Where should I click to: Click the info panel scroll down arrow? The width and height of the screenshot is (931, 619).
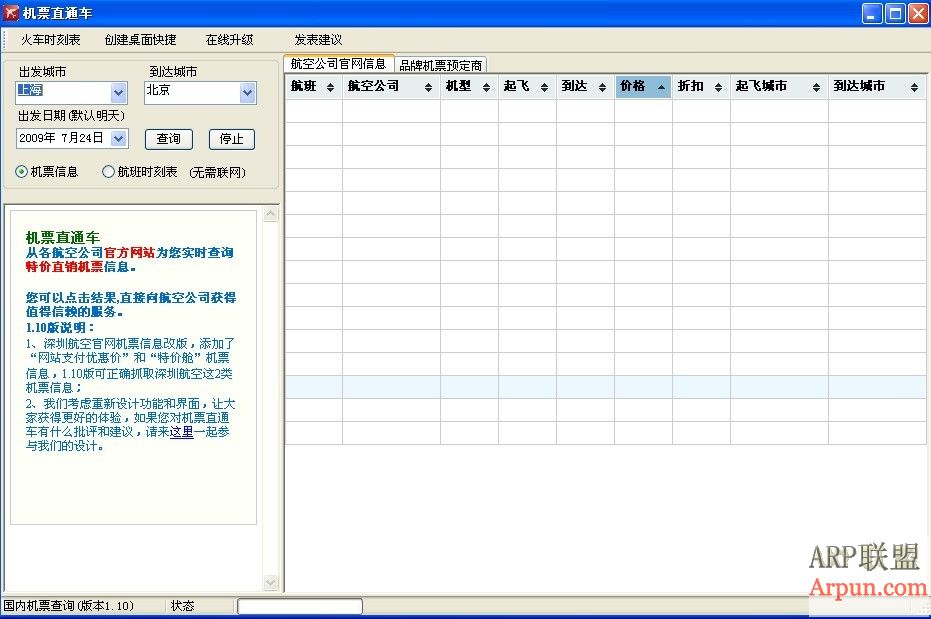(270, 582)
